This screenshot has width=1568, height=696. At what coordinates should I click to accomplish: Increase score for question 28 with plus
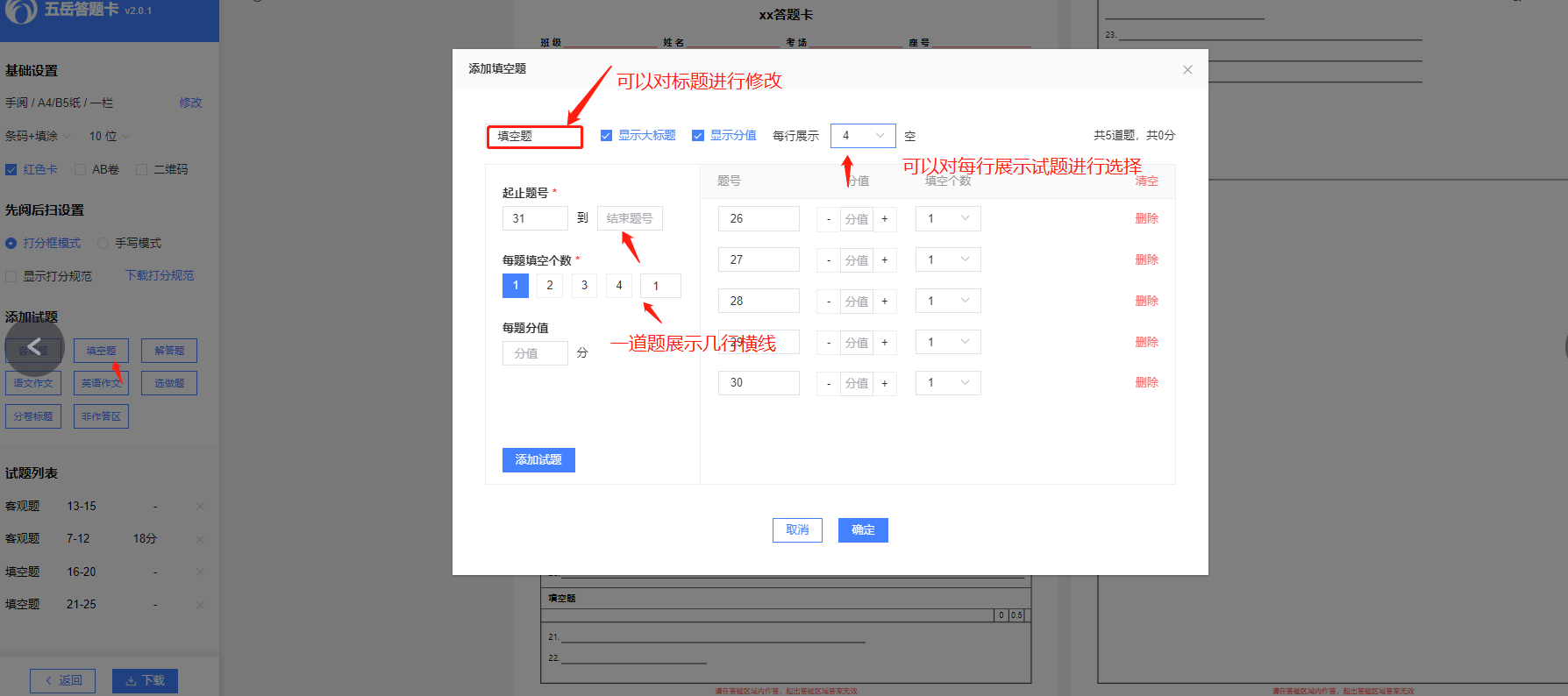pos(885,302)
